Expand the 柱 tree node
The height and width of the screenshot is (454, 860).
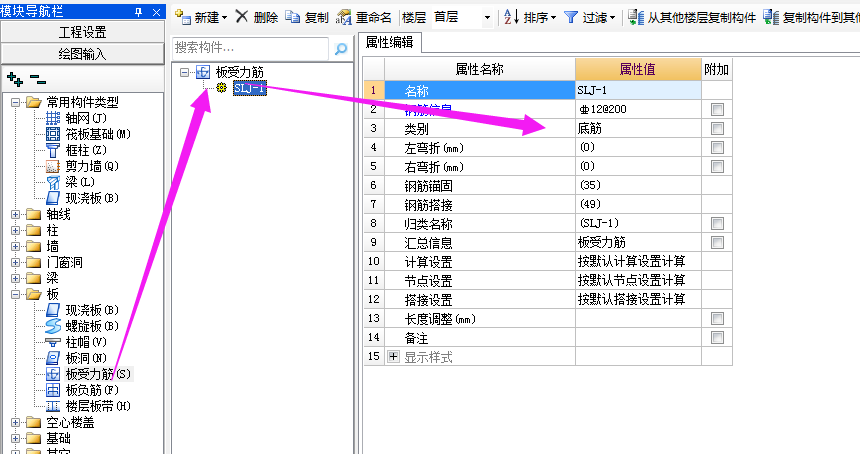15,230
